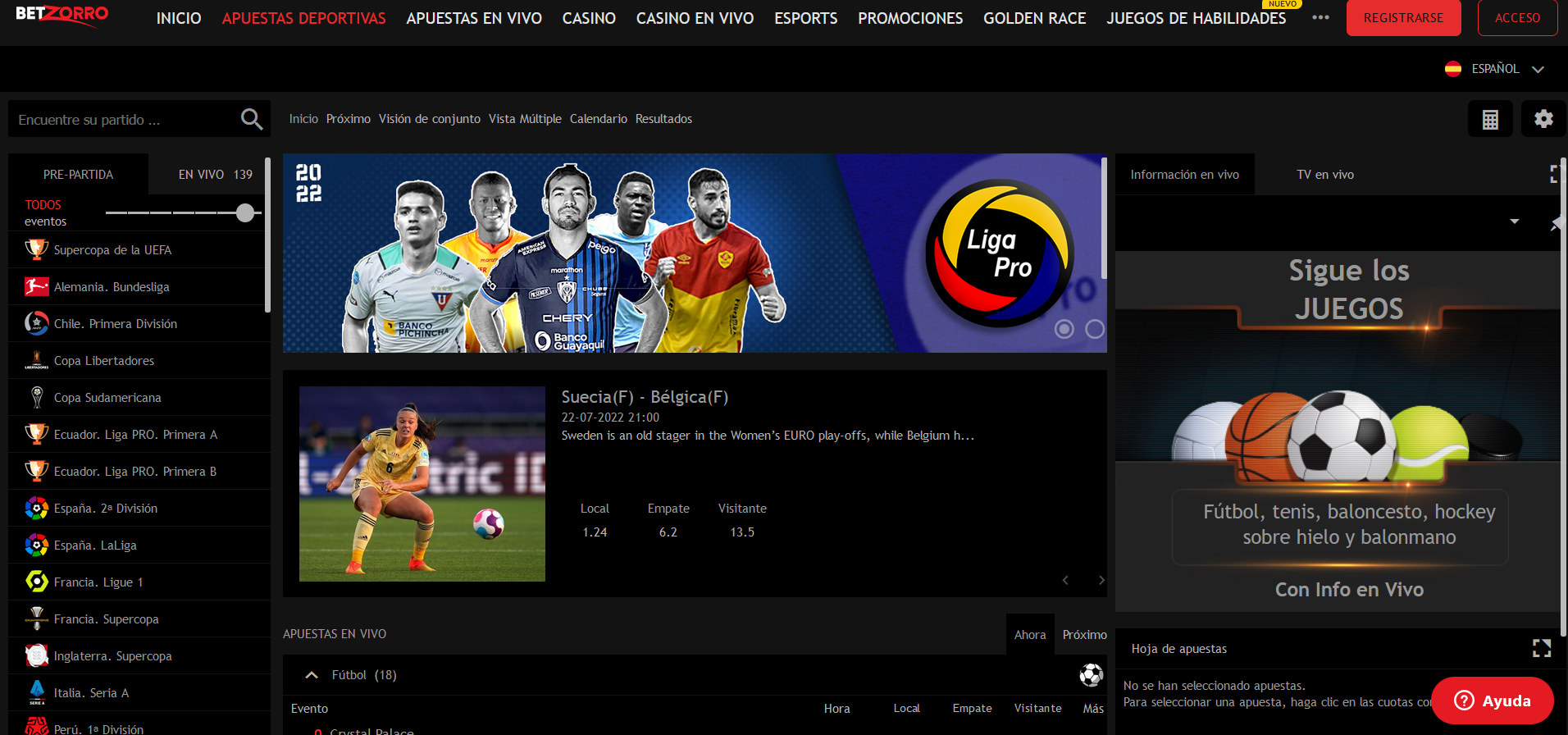Click the Supercopa de la UEFA trophy icon
The height and width of the screenshot is (735, 1568).
(36, 249)
